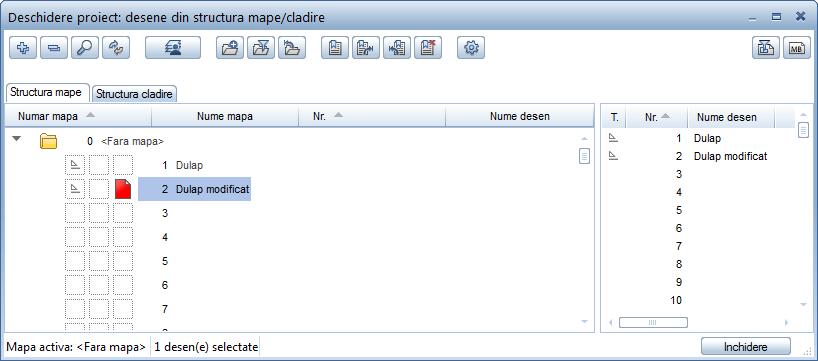Toggle leftmost status box of drawing 6
818x361 pixels.
click(75, 285)
